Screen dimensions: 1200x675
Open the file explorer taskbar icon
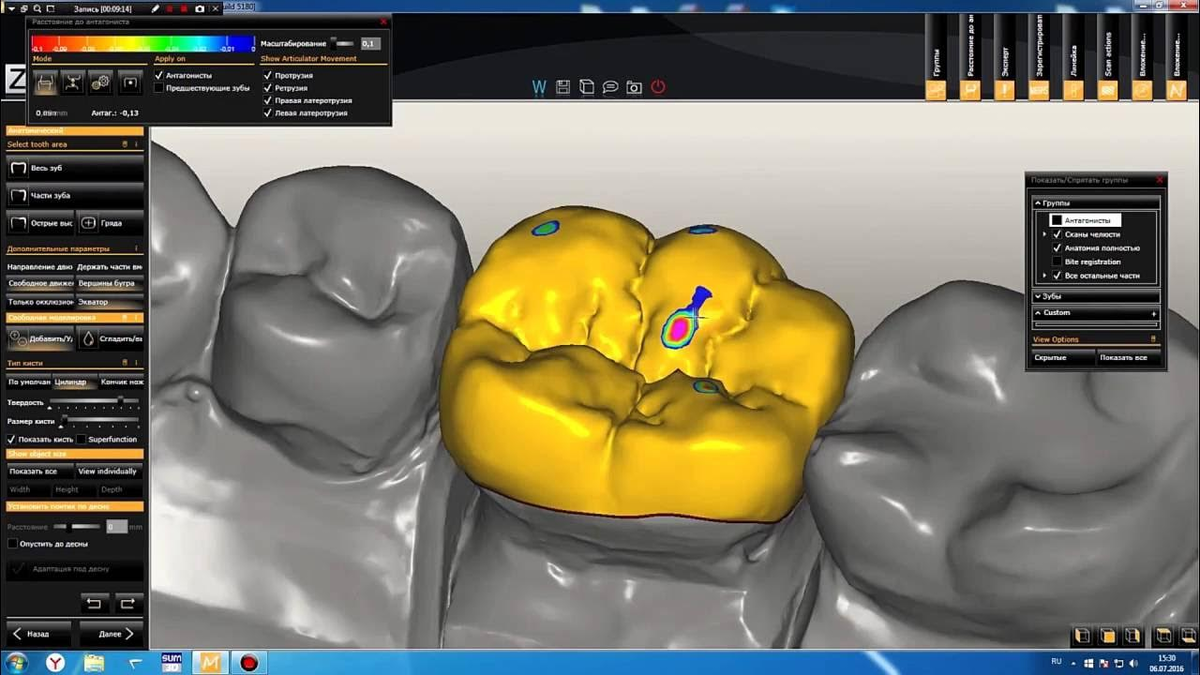(93, 662)
